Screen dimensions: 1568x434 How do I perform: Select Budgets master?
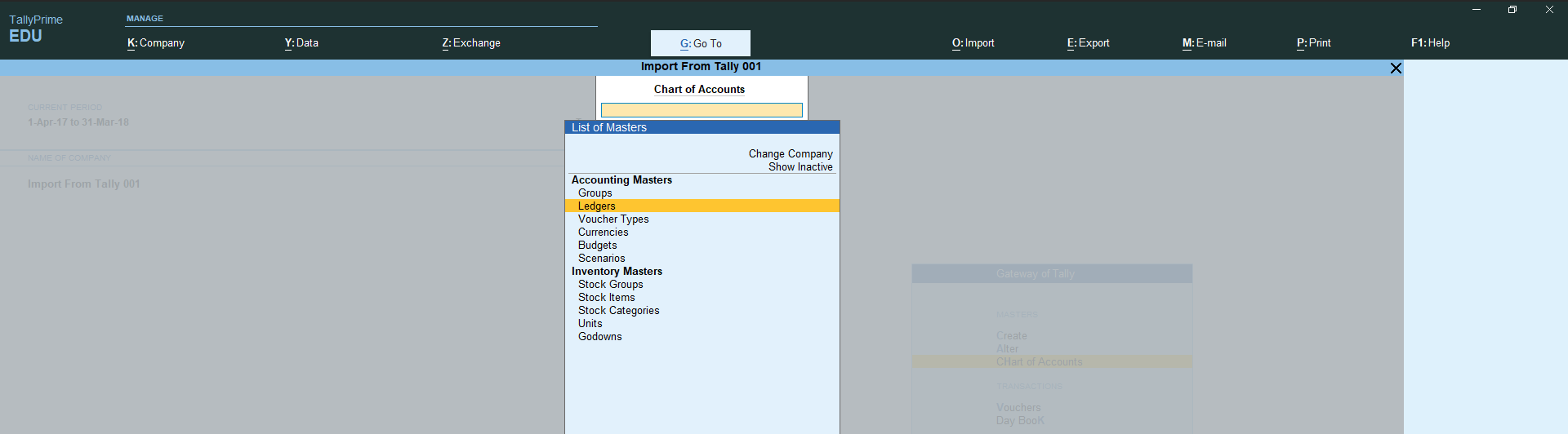(x=598, y=246)
